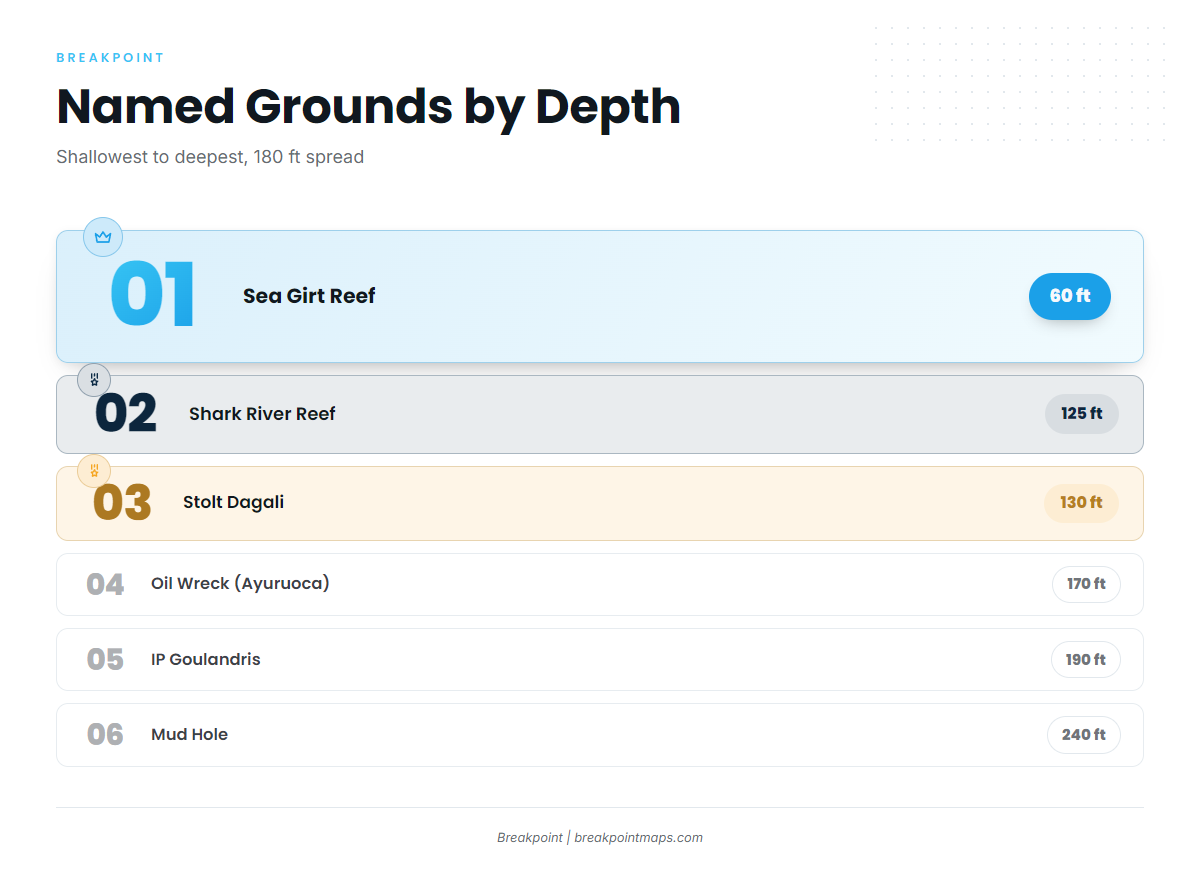Screen dimensions: 1200x871
Task: Select the 60 ft depth badge
Action: point(1070,296)
